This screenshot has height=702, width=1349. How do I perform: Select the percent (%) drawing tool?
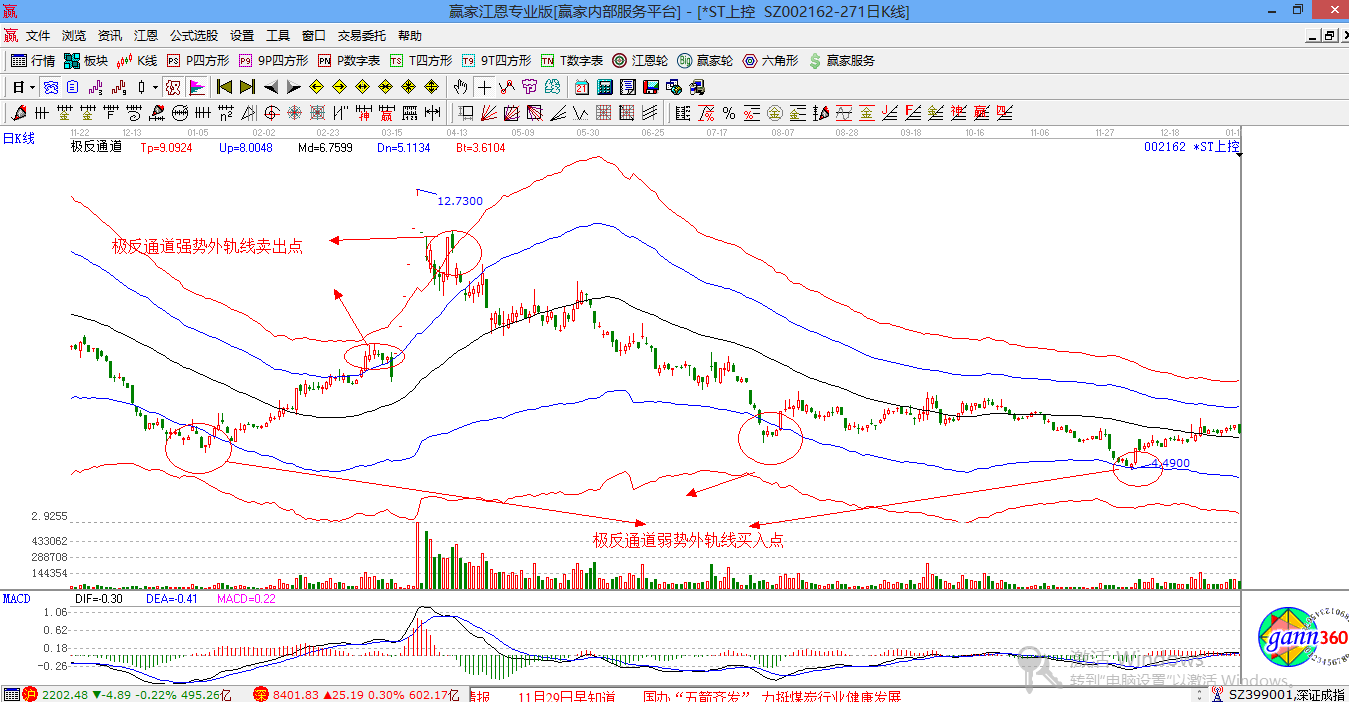pos(729,113)
